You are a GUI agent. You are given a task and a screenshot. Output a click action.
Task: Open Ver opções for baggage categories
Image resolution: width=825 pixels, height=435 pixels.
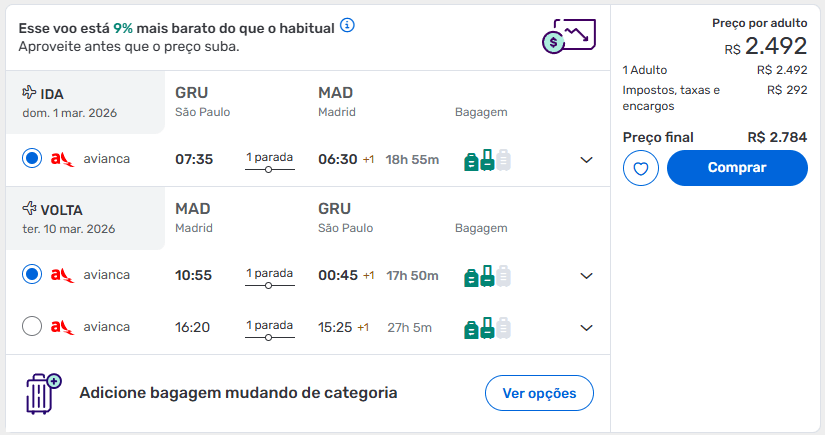pos(539,393)
